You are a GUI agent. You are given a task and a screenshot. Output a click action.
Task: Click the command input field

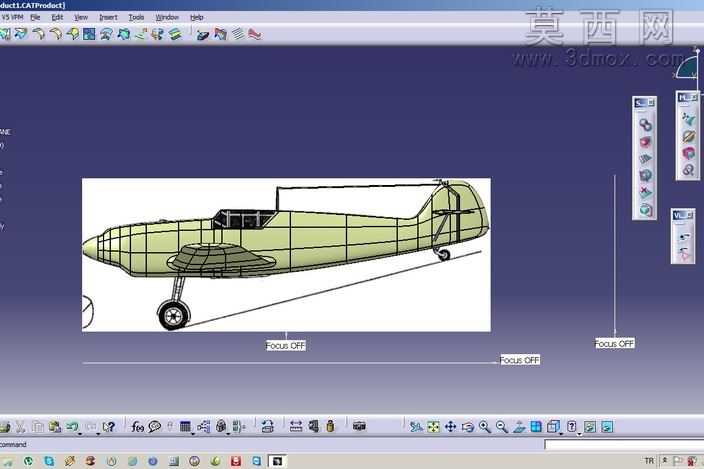[x=624, y=444]
